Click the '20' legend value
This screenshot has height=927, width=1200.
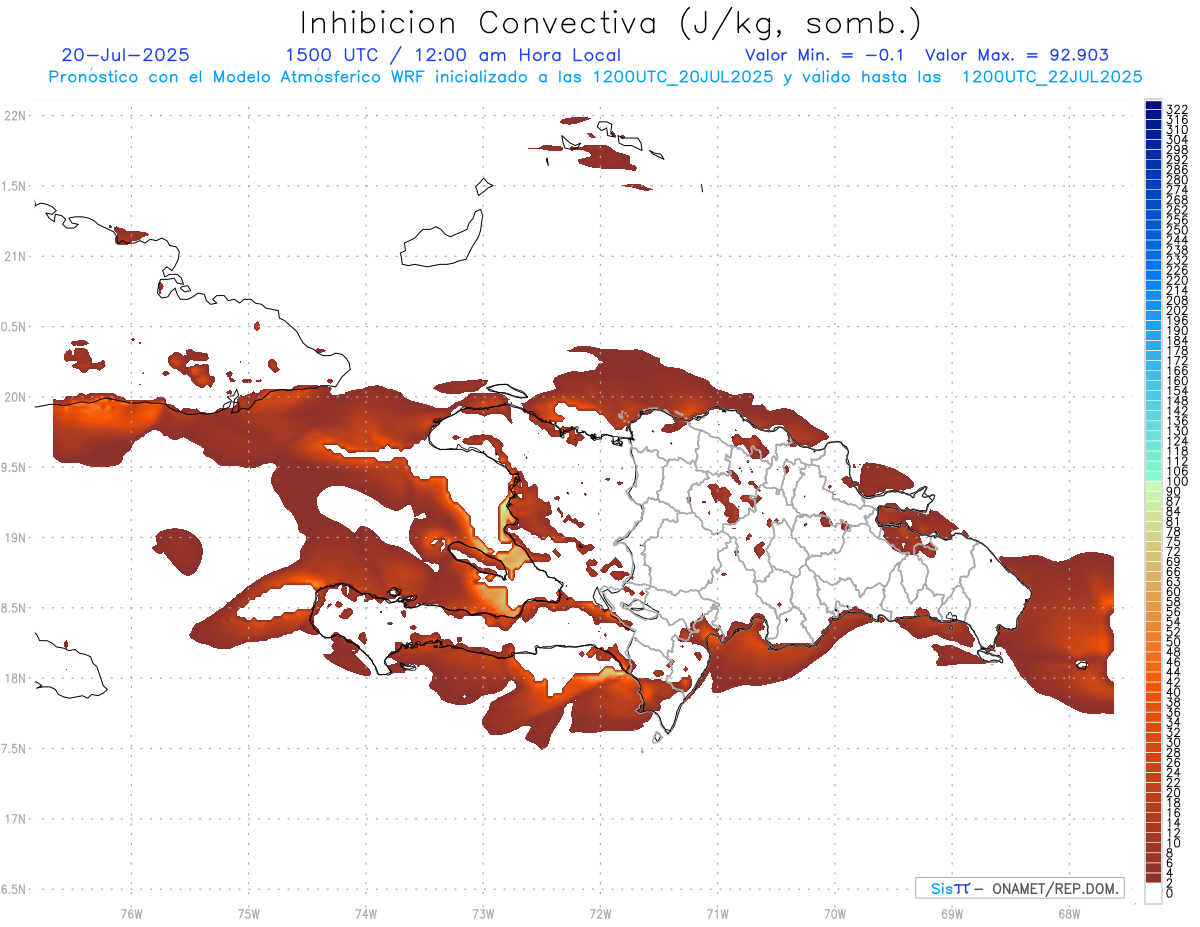(1174, 792)
